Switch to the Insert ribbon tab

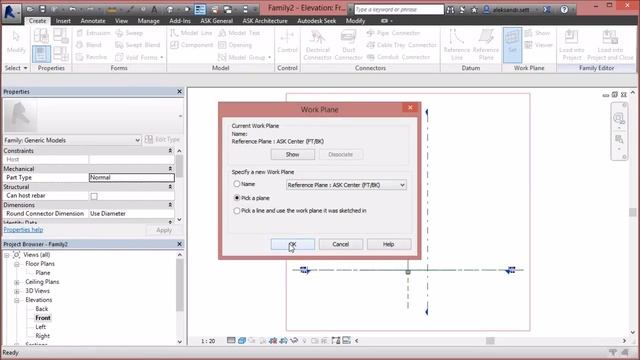[63, 21]
